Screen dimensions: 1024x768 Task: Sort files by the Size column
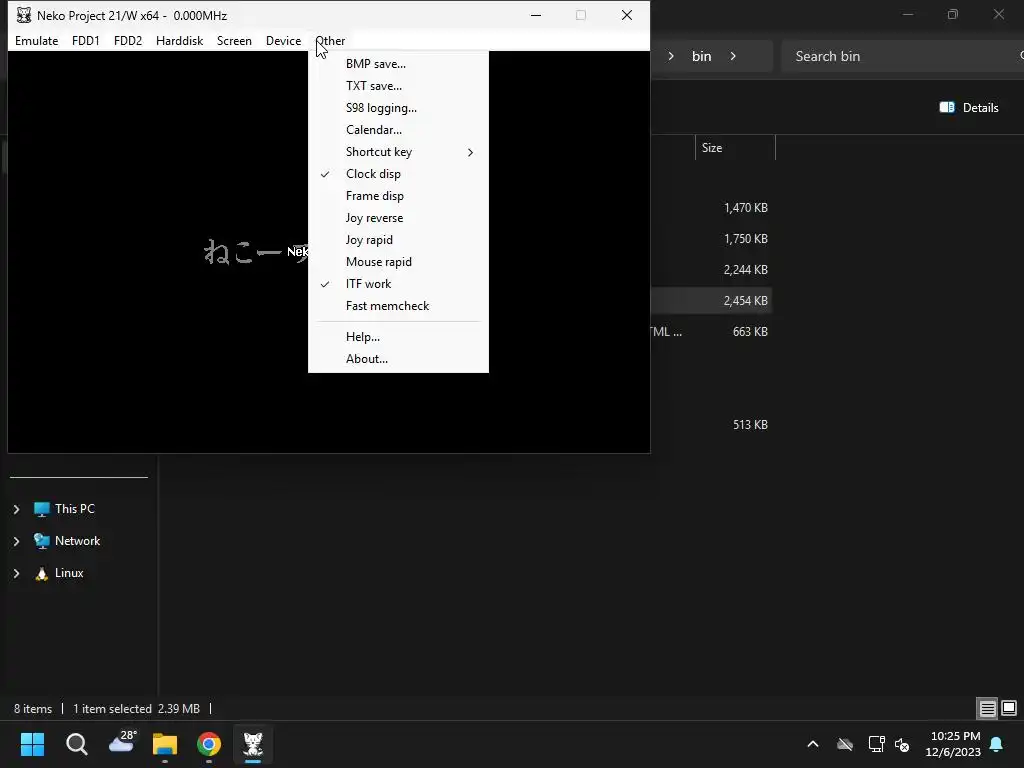tap(735, 148)
